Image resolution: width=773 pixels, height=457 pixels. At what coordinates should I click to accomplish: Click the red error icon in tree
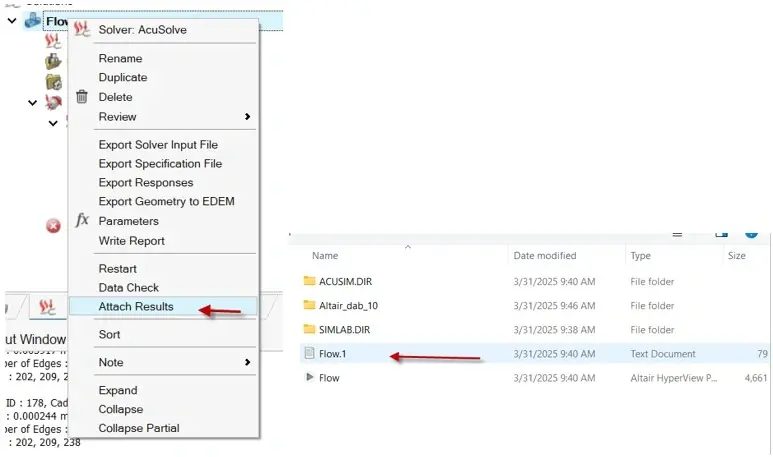click(x=54, y=226)
